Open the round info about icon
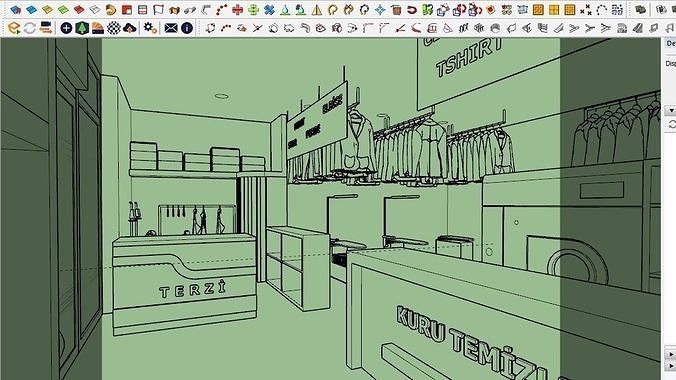 click(x=187, y=28)
